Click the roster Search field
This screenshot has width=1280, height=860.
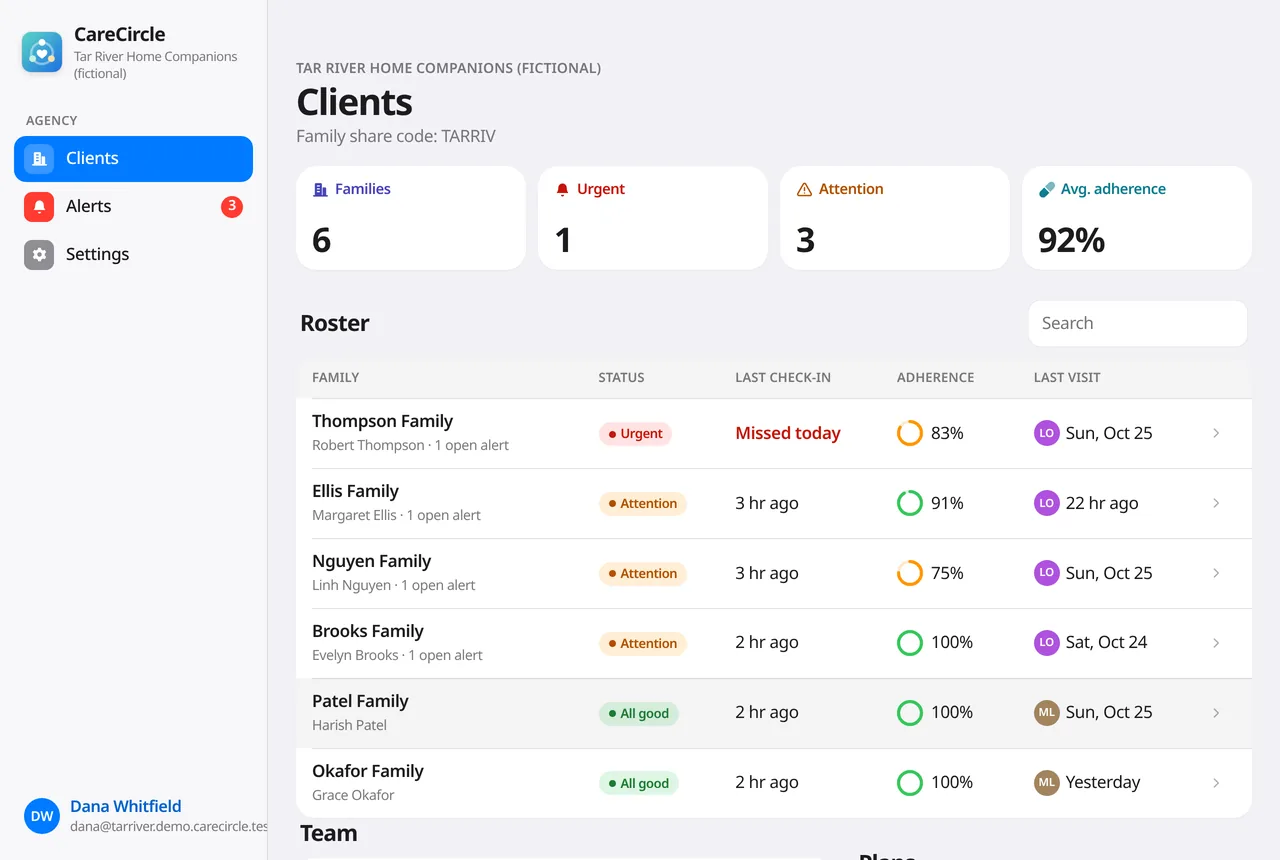pyautogui.click(x=1138, y=323)
